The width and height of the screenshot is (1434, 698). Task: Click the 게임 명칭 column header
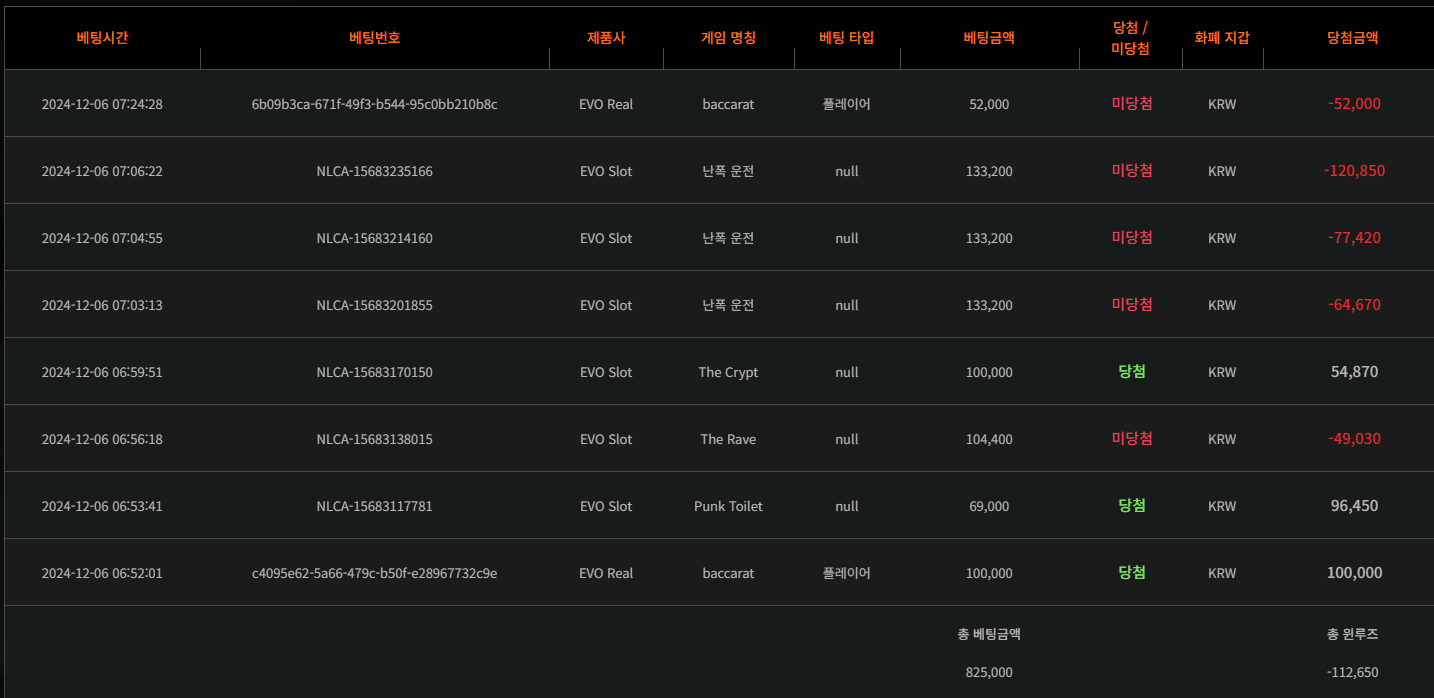click(x=729, y=38)
